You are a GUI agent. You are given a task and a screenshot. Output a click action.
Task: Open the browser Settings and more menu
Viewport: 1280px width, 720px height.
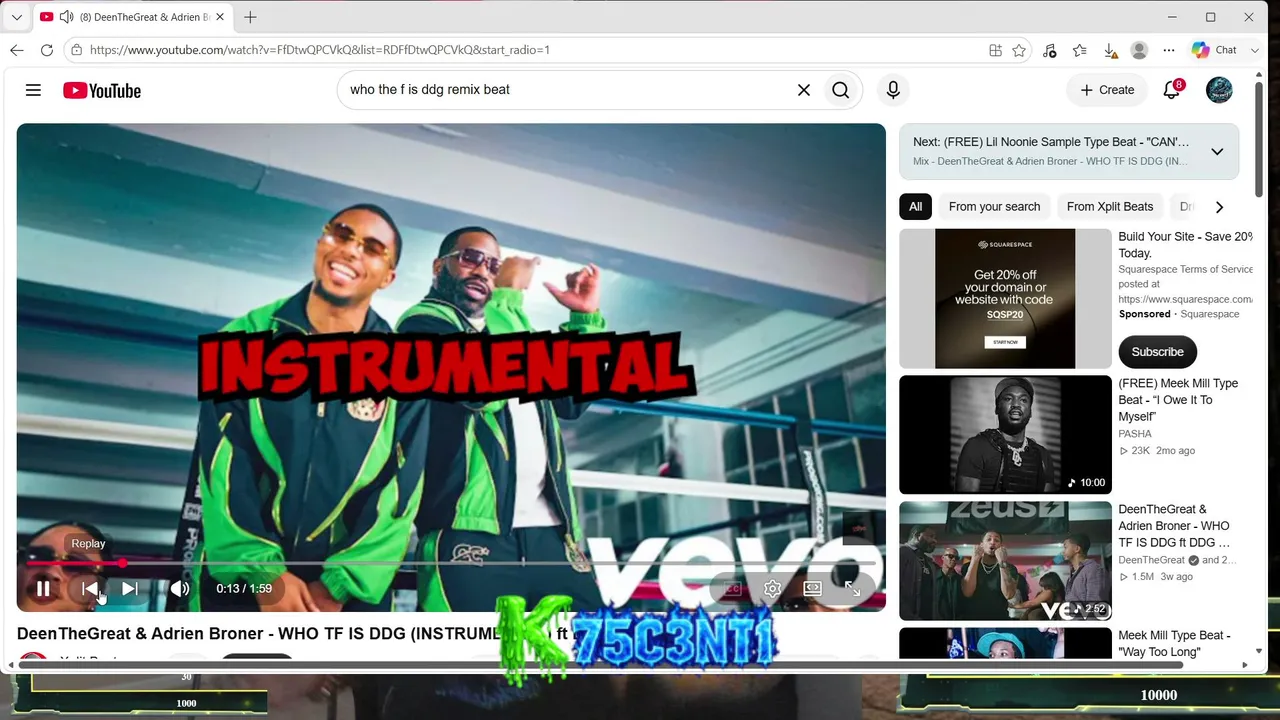pyautogui.click(x=1168, y=50)
